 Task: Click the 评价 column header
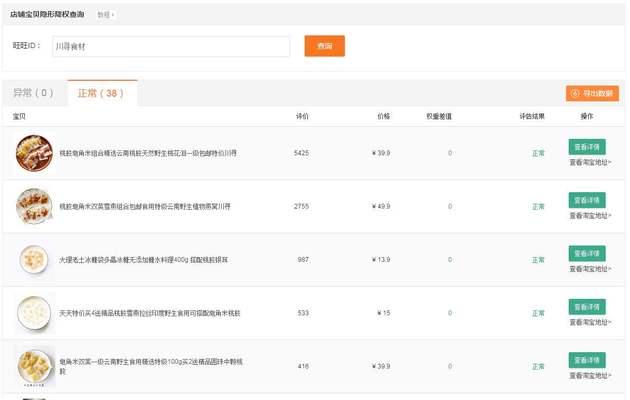[x=302, y=116]
